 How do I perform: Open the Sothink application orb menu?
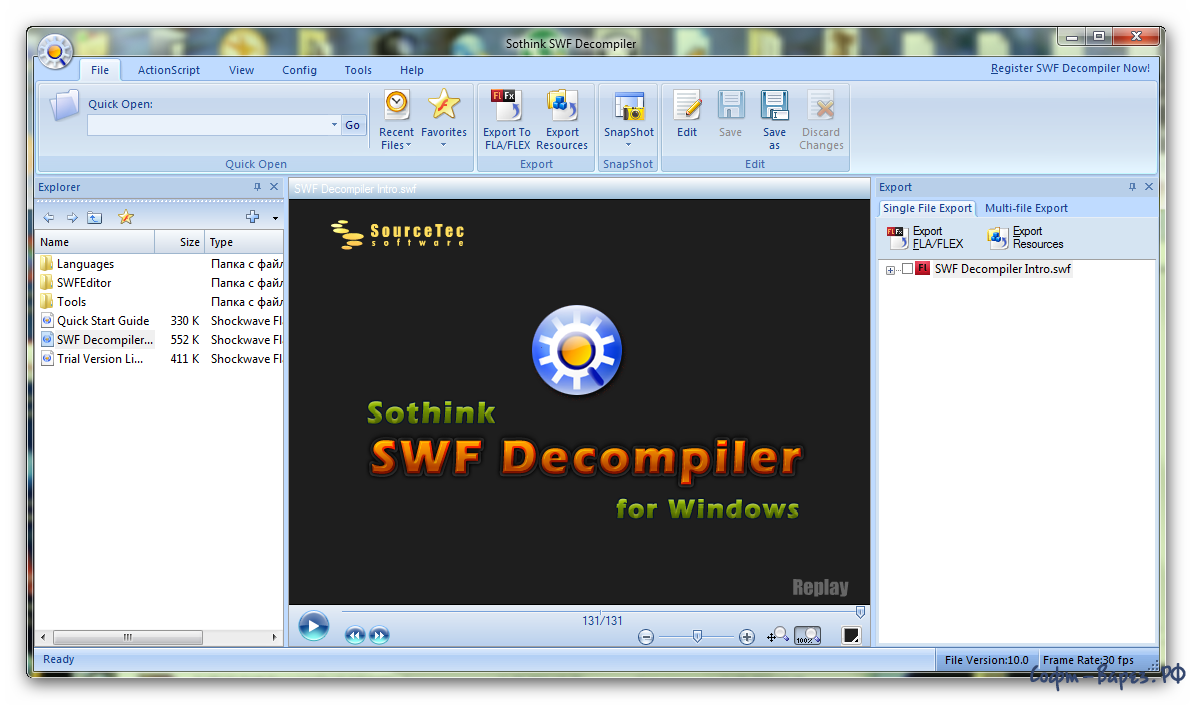point(55,52)
